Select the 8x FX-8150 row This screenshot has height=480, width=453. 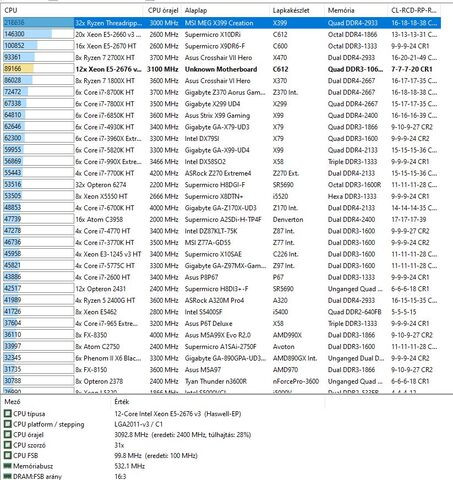pyautogui.click(x=222, y=369)
